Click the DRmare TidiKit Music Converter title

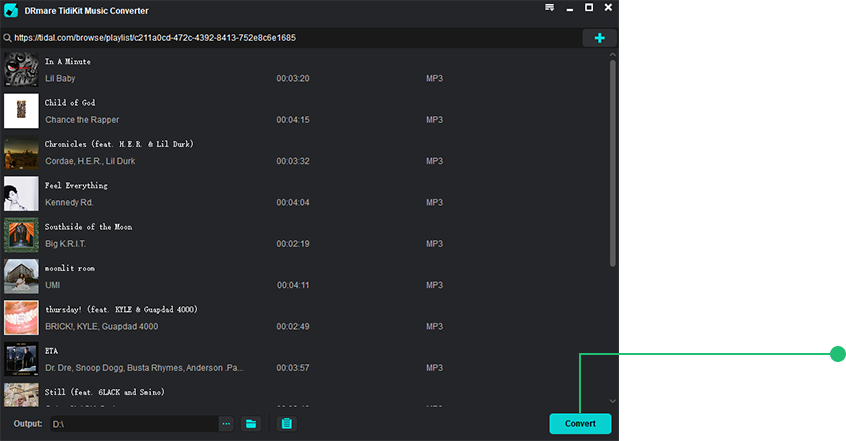click(x=86, y=11)
